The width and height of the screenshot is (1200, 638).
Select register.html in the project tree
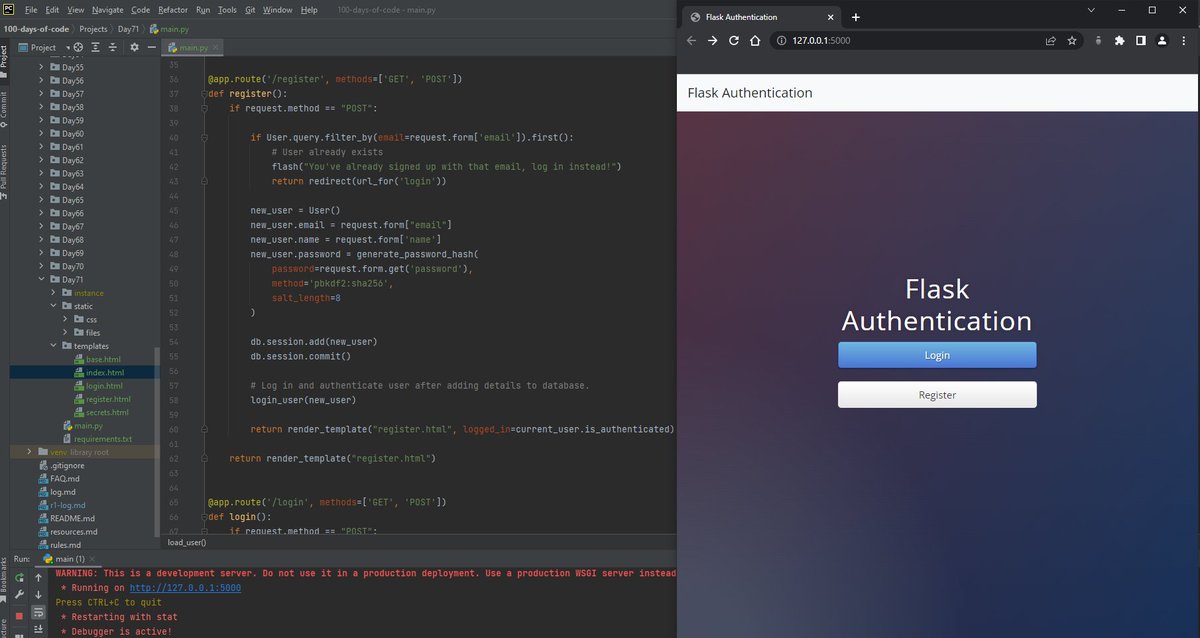pyautogui.click(x=108, y=399)
